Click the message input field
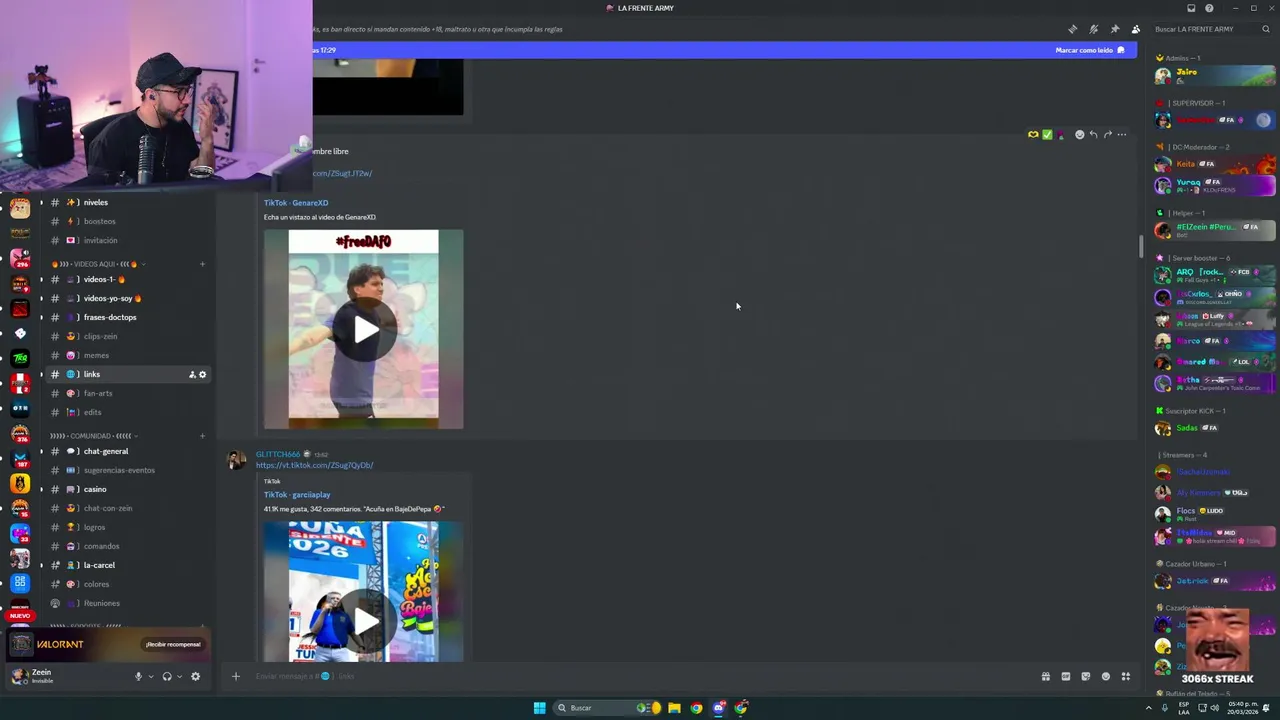 pyautogui.click(x=640, y=676)
